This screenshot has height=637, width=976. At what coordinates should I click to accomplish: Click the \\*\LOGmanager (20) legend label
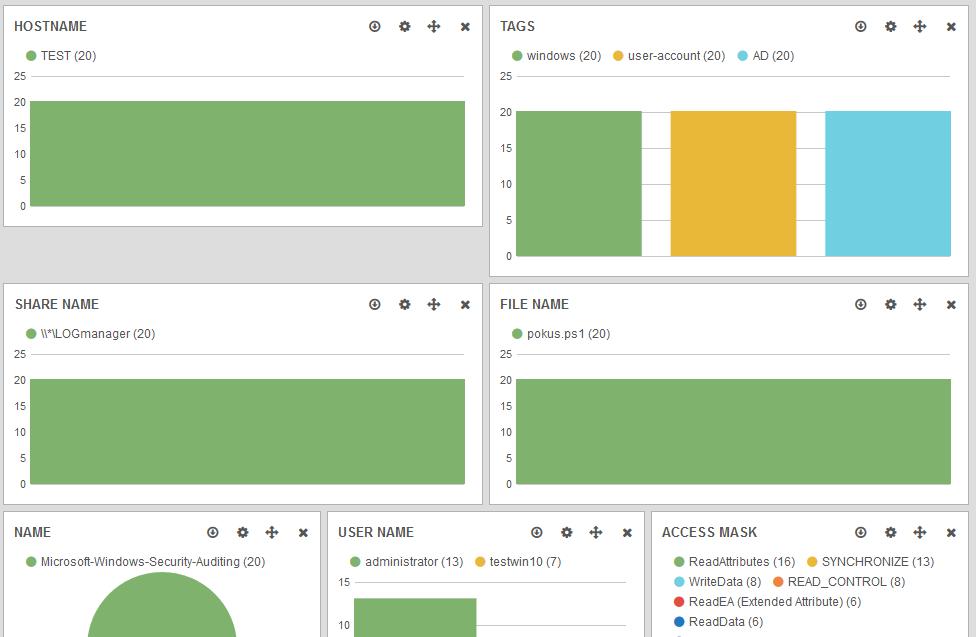[x=98, y=334]
